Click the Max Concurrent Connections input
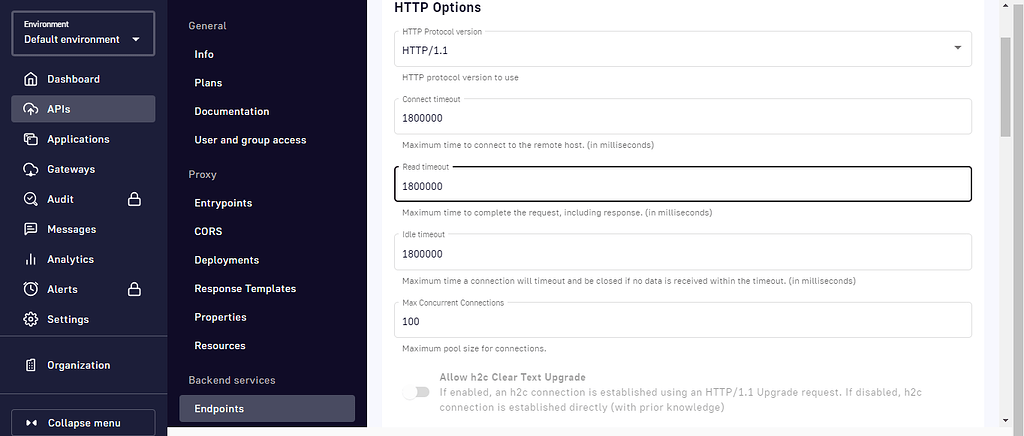 (x=682, y=321)
